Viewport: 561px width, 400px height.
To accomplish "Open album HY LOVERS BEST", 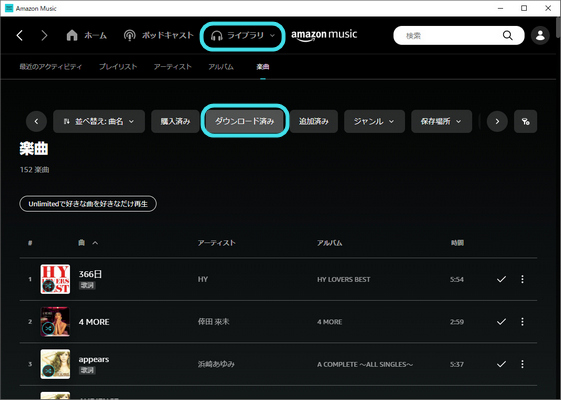I will click(343, 279).
